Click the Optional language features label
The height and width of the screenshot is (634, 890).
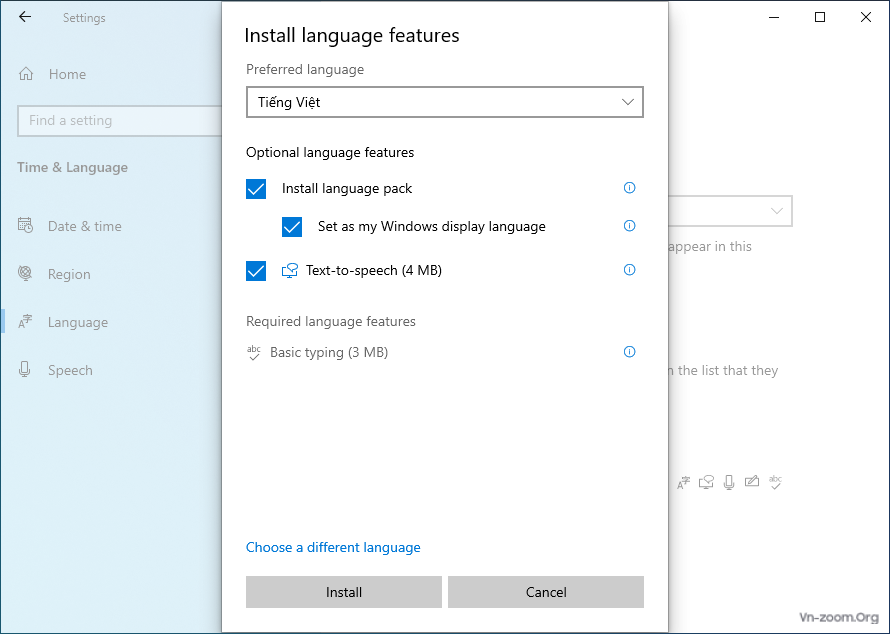point(330,152)
